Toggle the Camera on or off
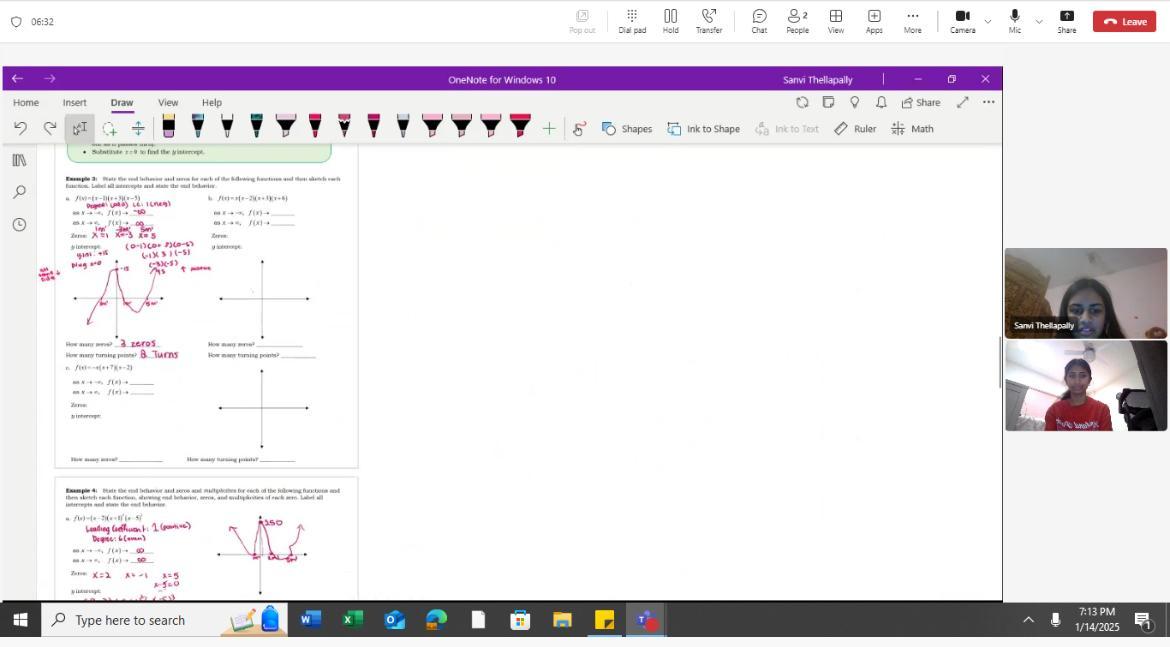This screenshot has height=647, width=1170. click(x=962, y=22)
